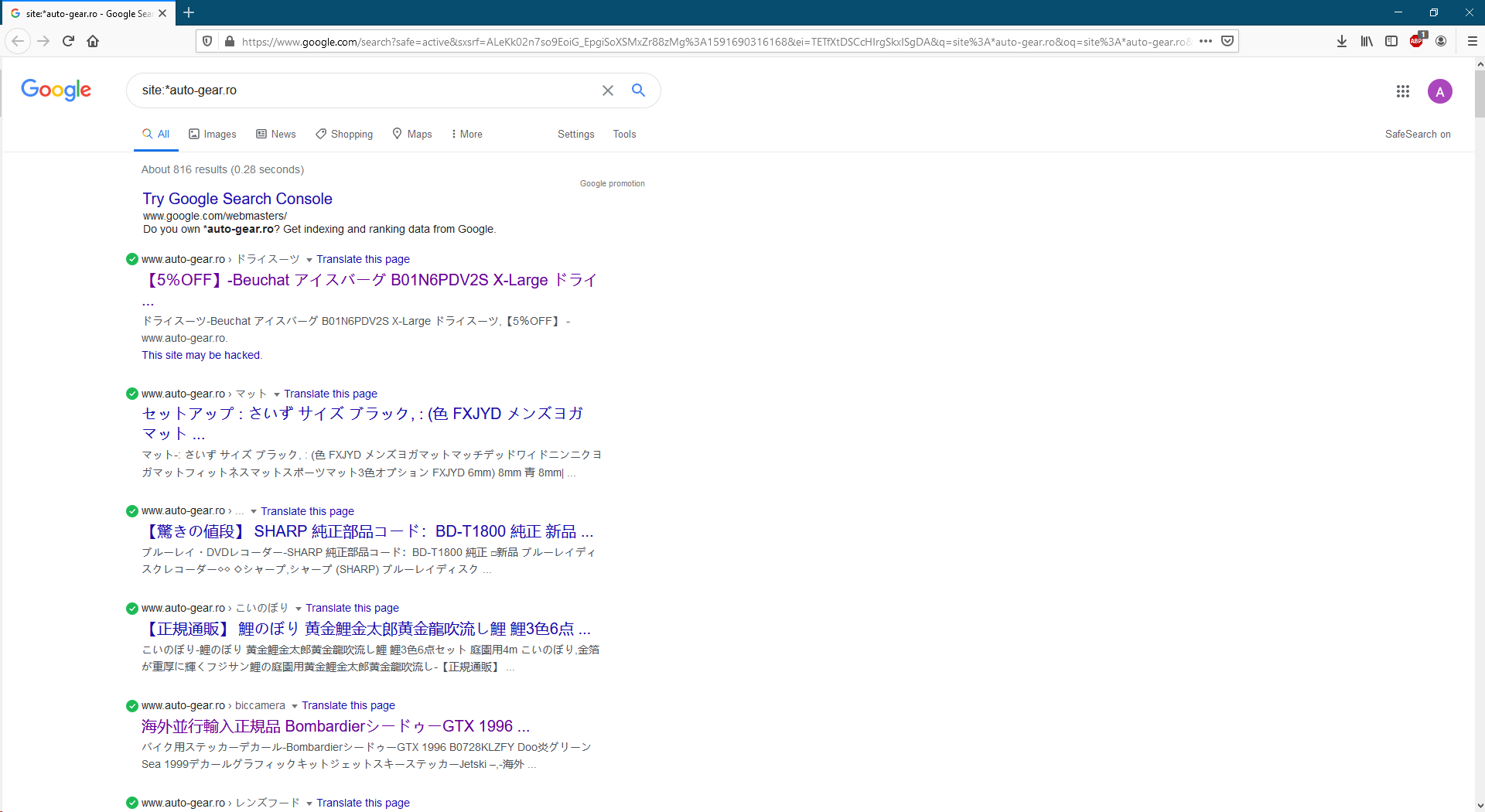Open Firefox account menu
1485x812 pixels.
tap(1441, 41)
